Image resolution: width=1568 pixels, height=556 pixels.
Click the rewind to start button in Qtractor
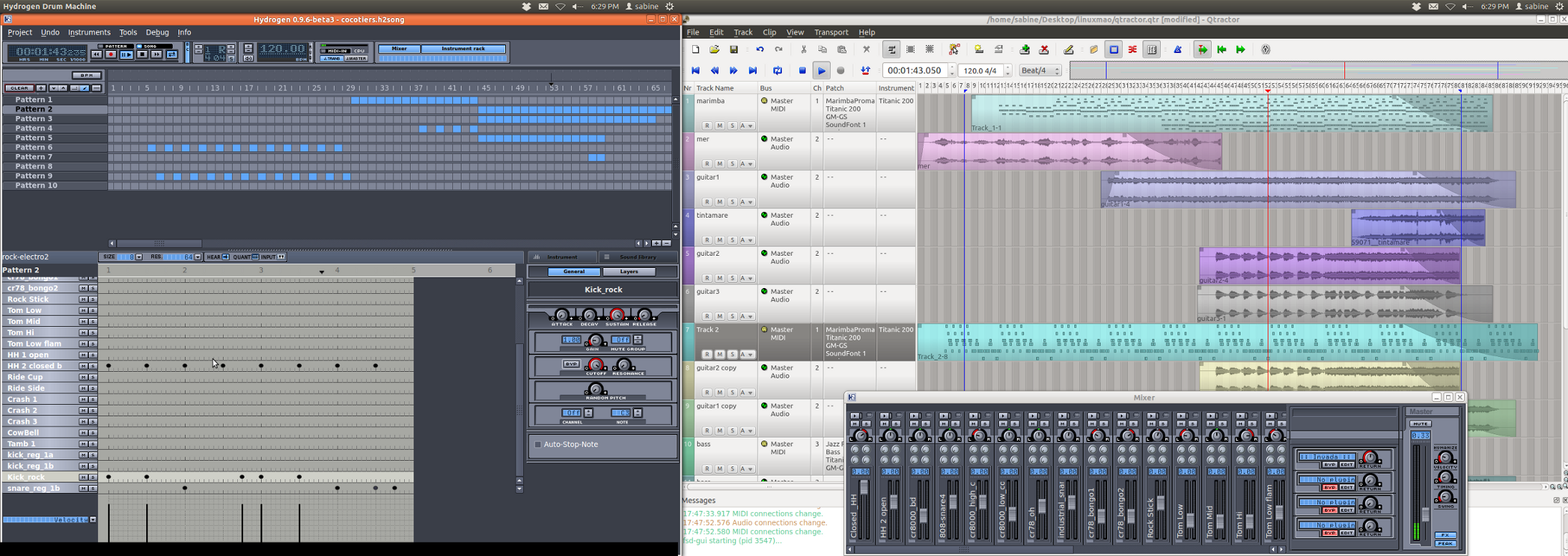(x=695, y=71)
